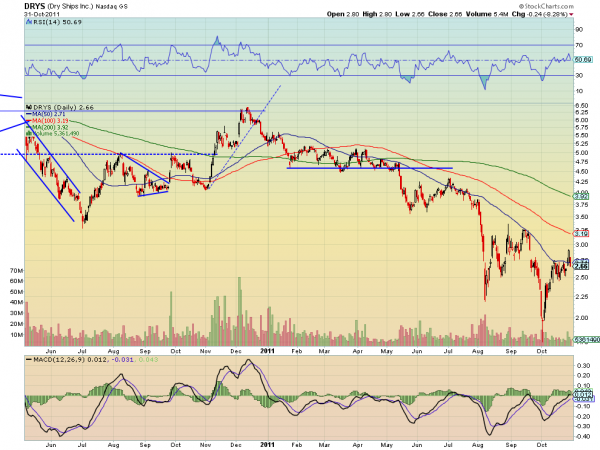Click the 'High 2.80' value
The width and height of the screenshot is (600, 450).
377,14
